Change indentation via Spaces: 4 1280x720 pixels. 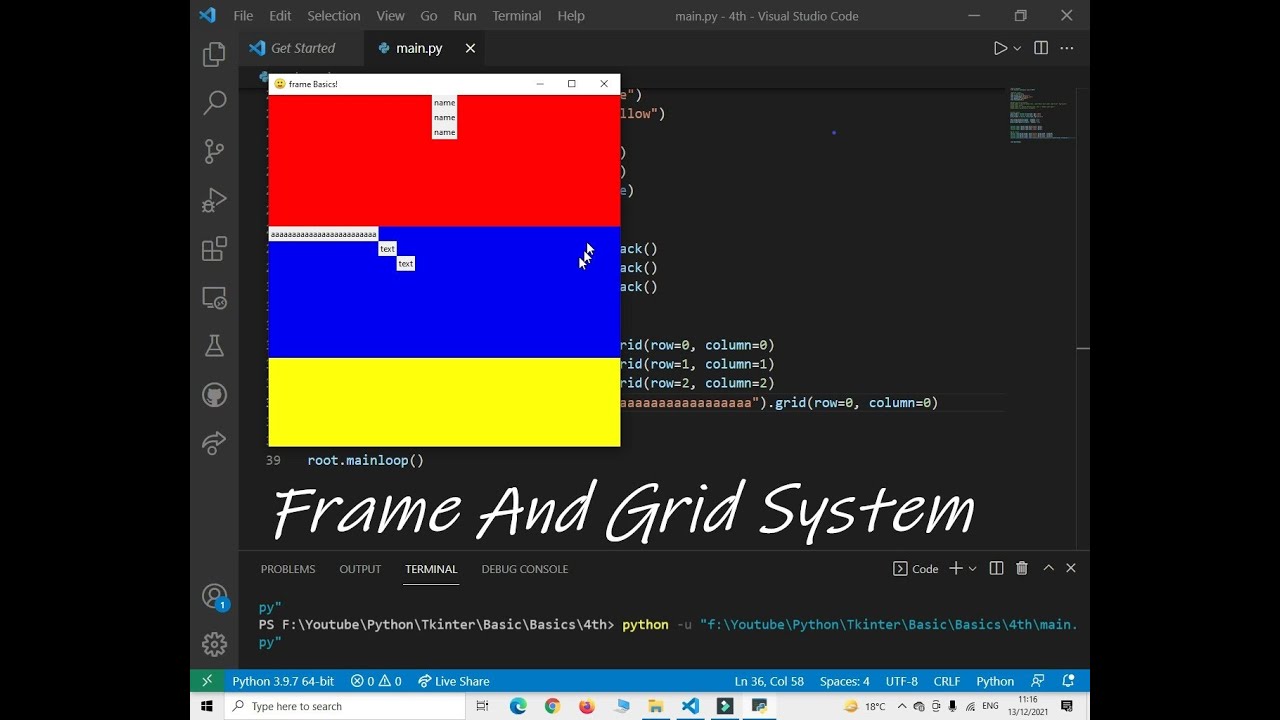pos(845,681)
